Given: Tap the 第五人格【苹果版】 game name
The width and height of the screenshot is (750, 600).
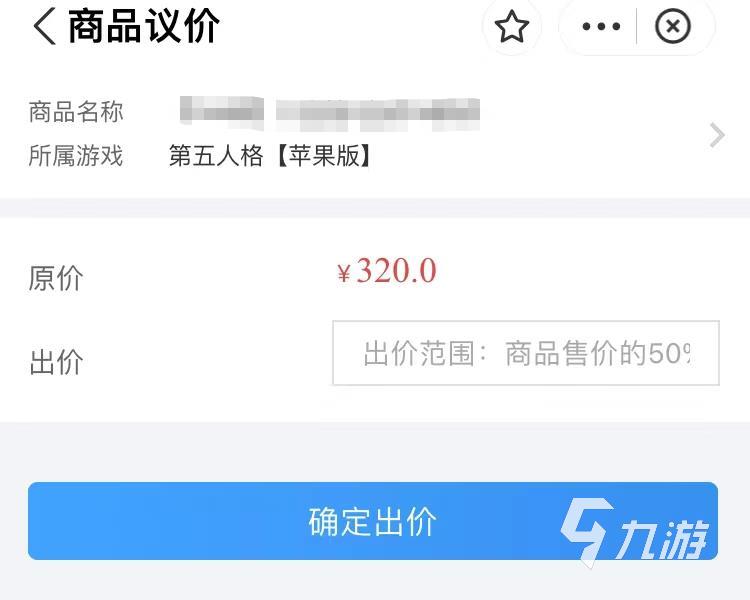Looking at the screenshot, I should (x=270, y=156).
